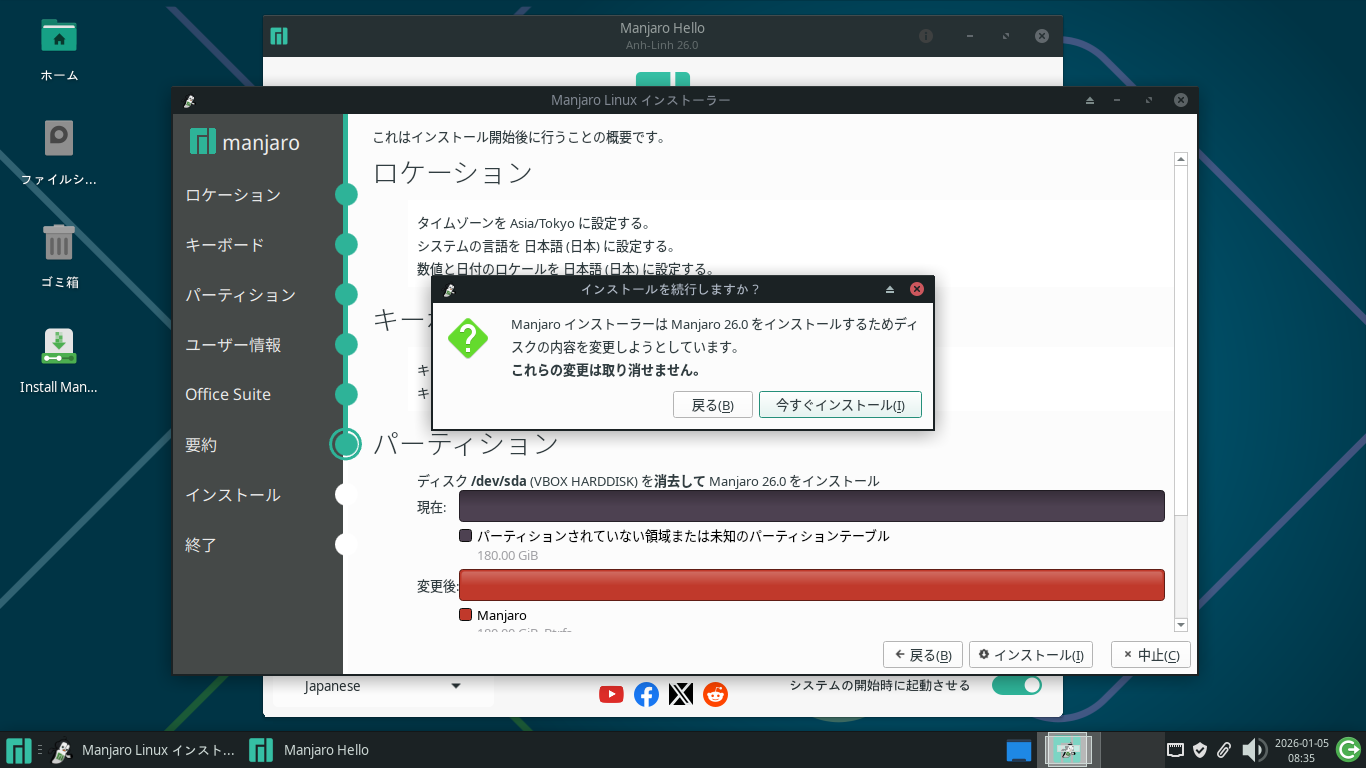The image size is (1366, 768).
Task: Click the X (Twitter) icon in Manjaro Hello
Action: point(681,694)
